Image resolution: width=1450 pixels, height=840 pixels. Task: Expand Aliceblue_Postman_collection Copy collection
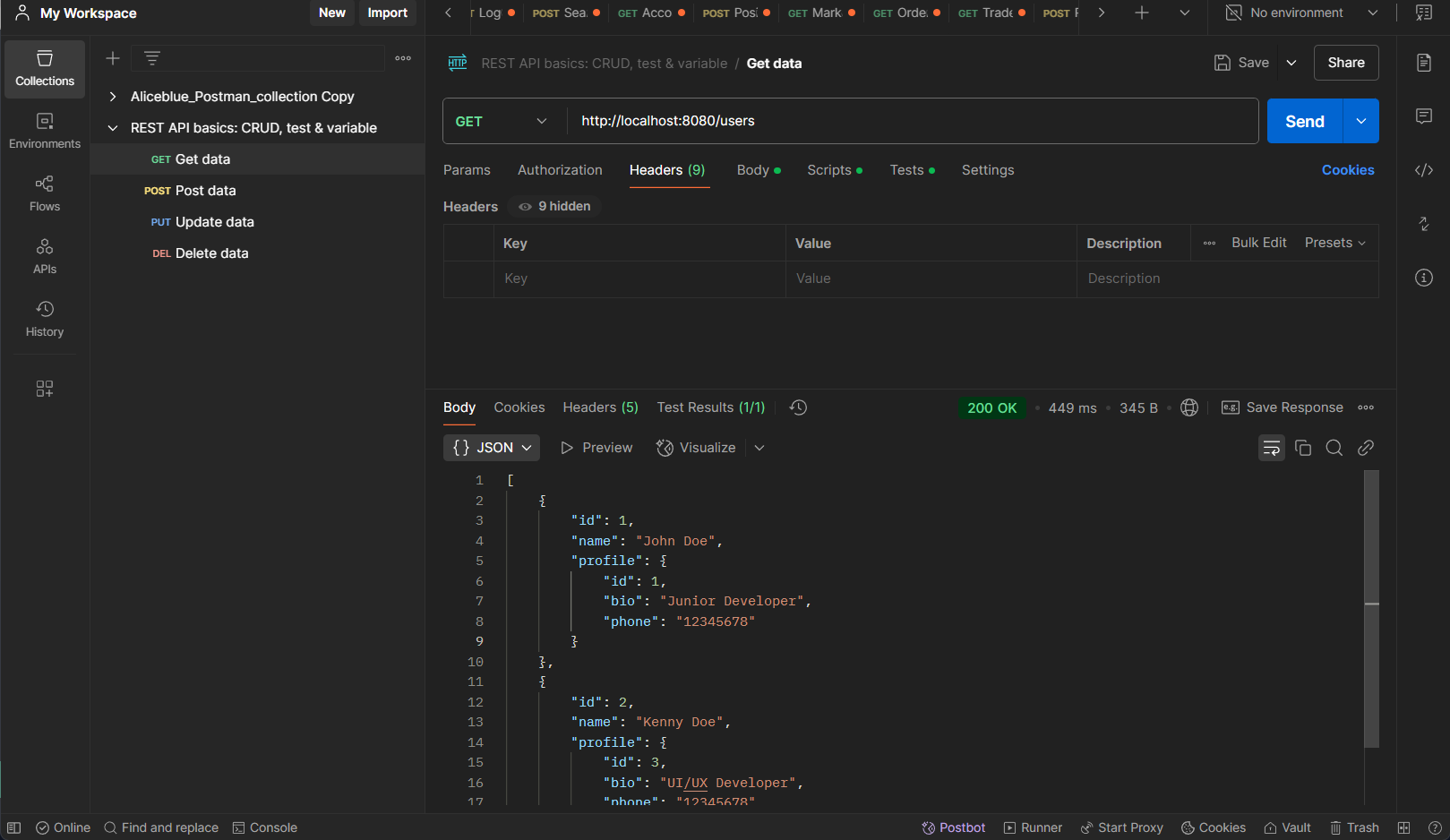(113, 97)
